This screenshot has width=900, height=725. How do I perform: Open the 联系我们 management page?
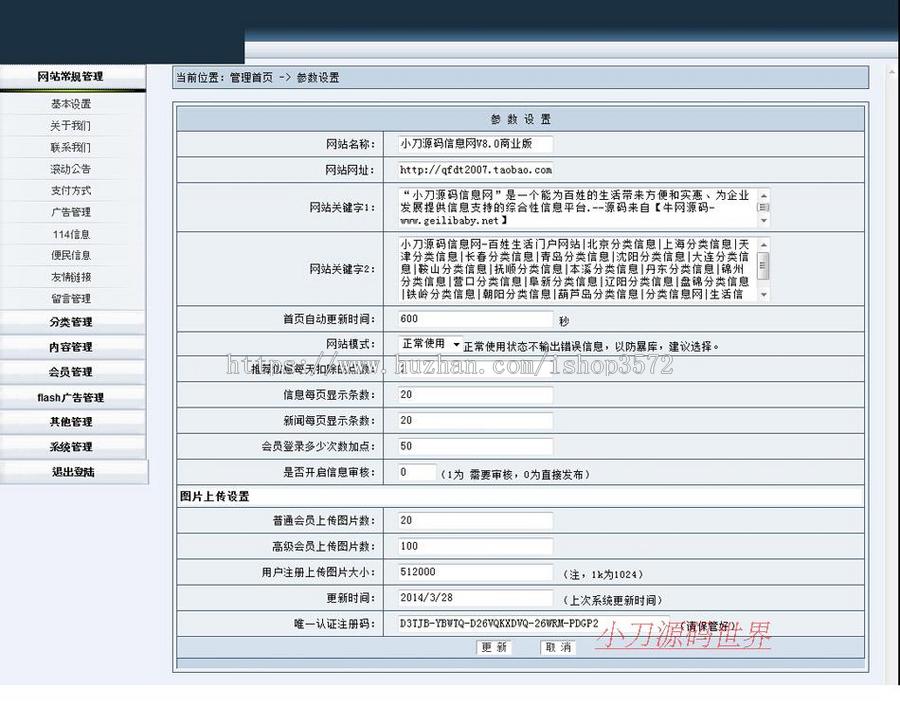point(70,147)
